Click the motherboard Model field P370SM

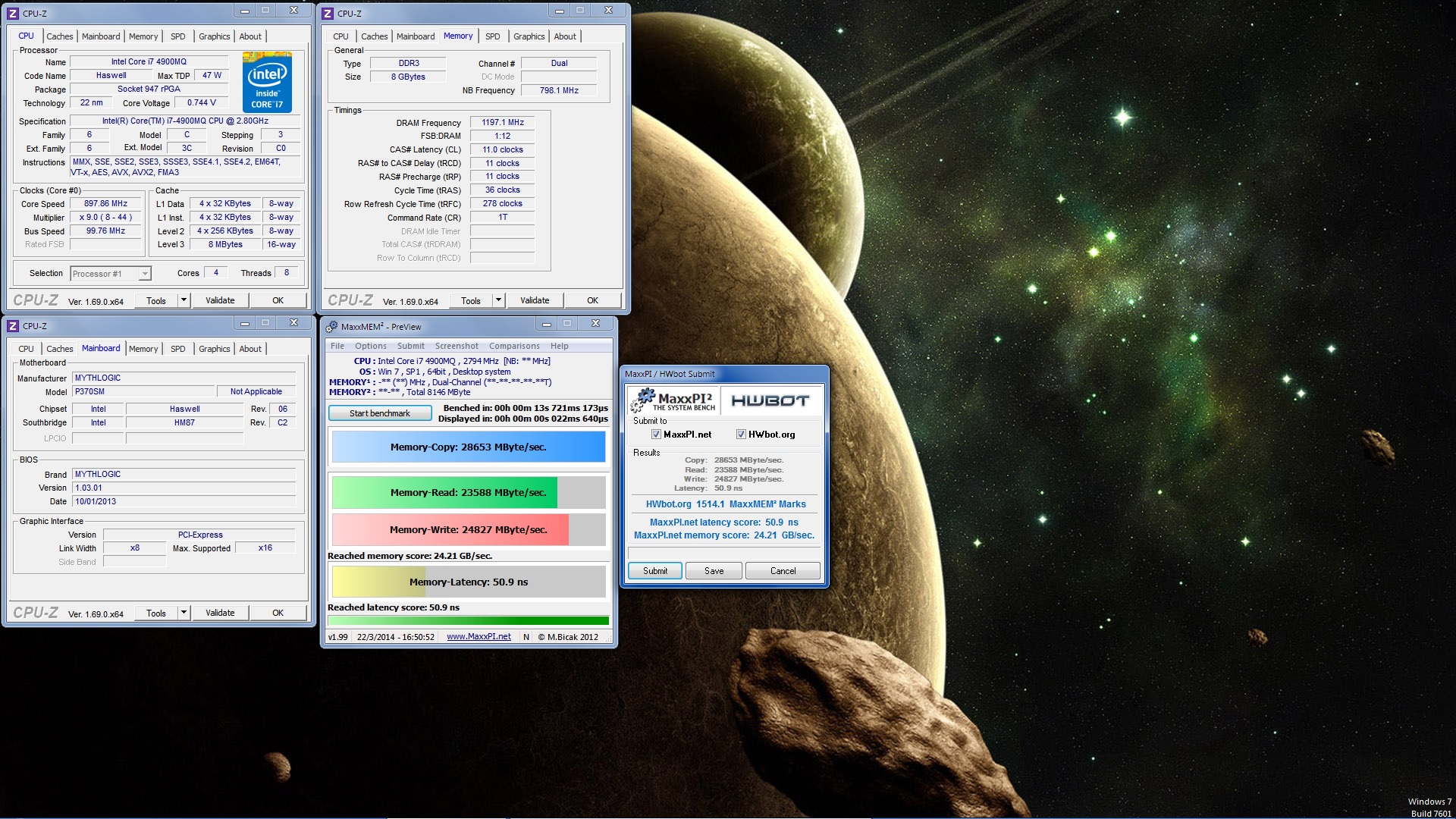tap(143, 391)
